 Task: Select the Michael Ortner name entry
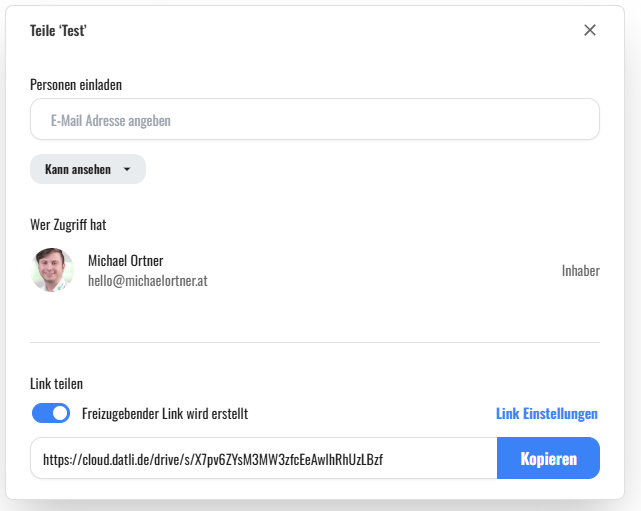125,261
